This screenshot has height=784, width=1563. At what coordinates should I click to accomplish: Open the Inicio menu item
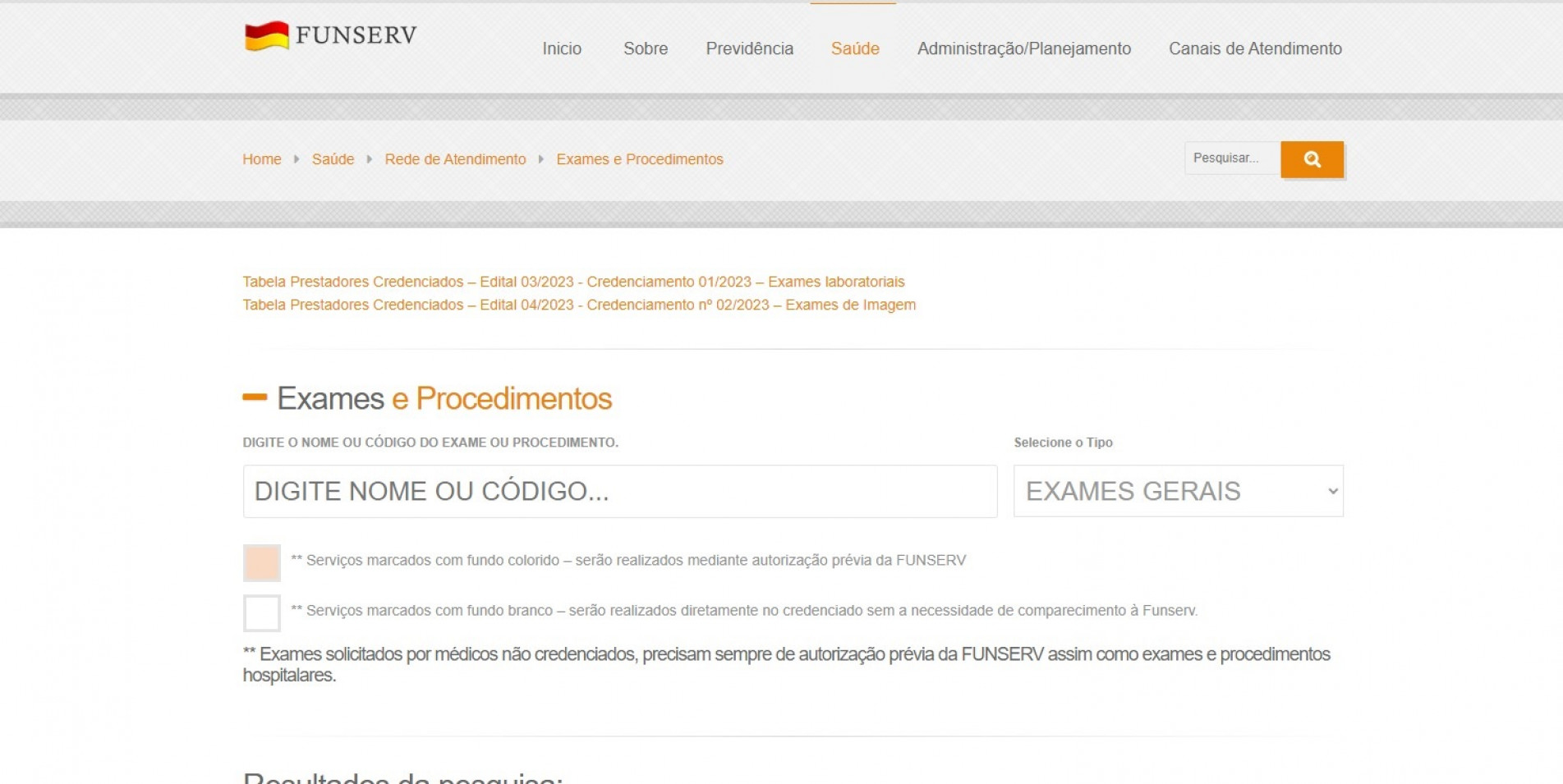562,48
